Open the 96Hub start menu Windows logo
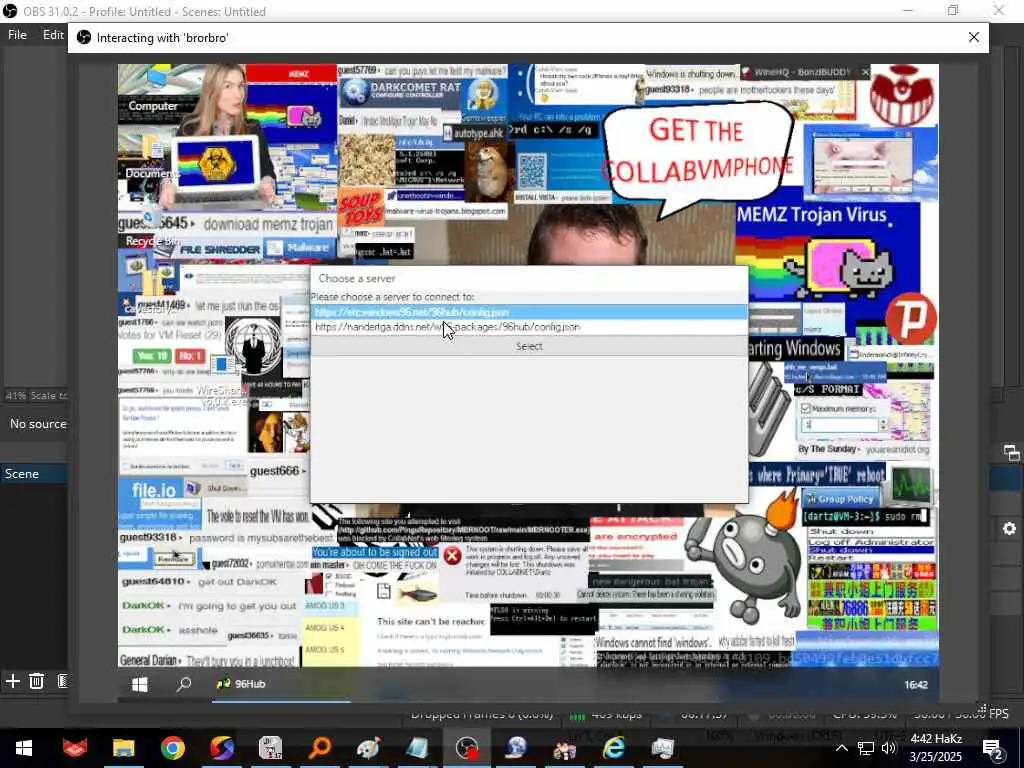 click(x=139, y=684)
